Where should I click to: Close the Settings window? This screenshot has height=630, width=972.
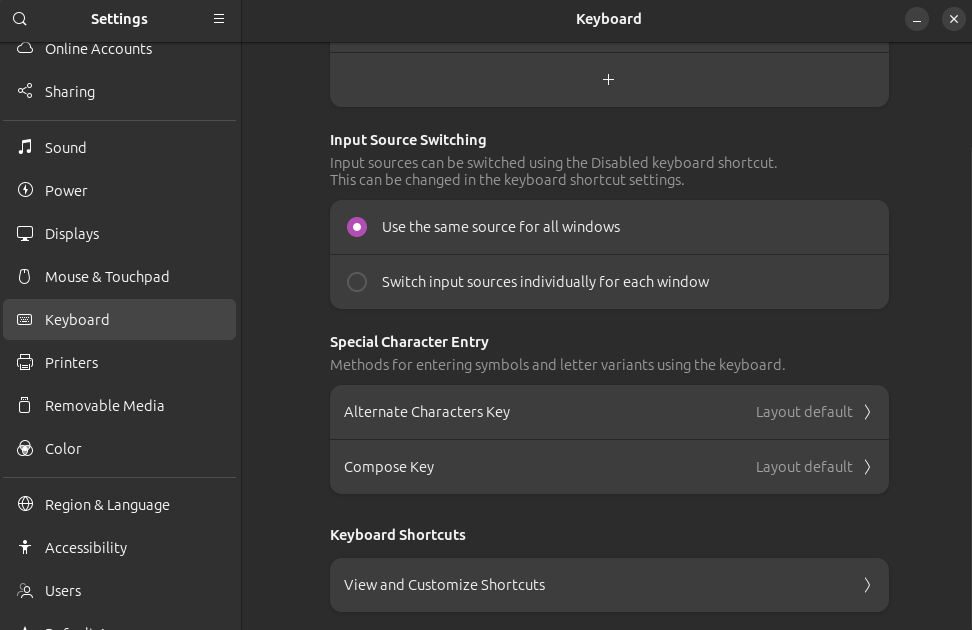[953, 19]
